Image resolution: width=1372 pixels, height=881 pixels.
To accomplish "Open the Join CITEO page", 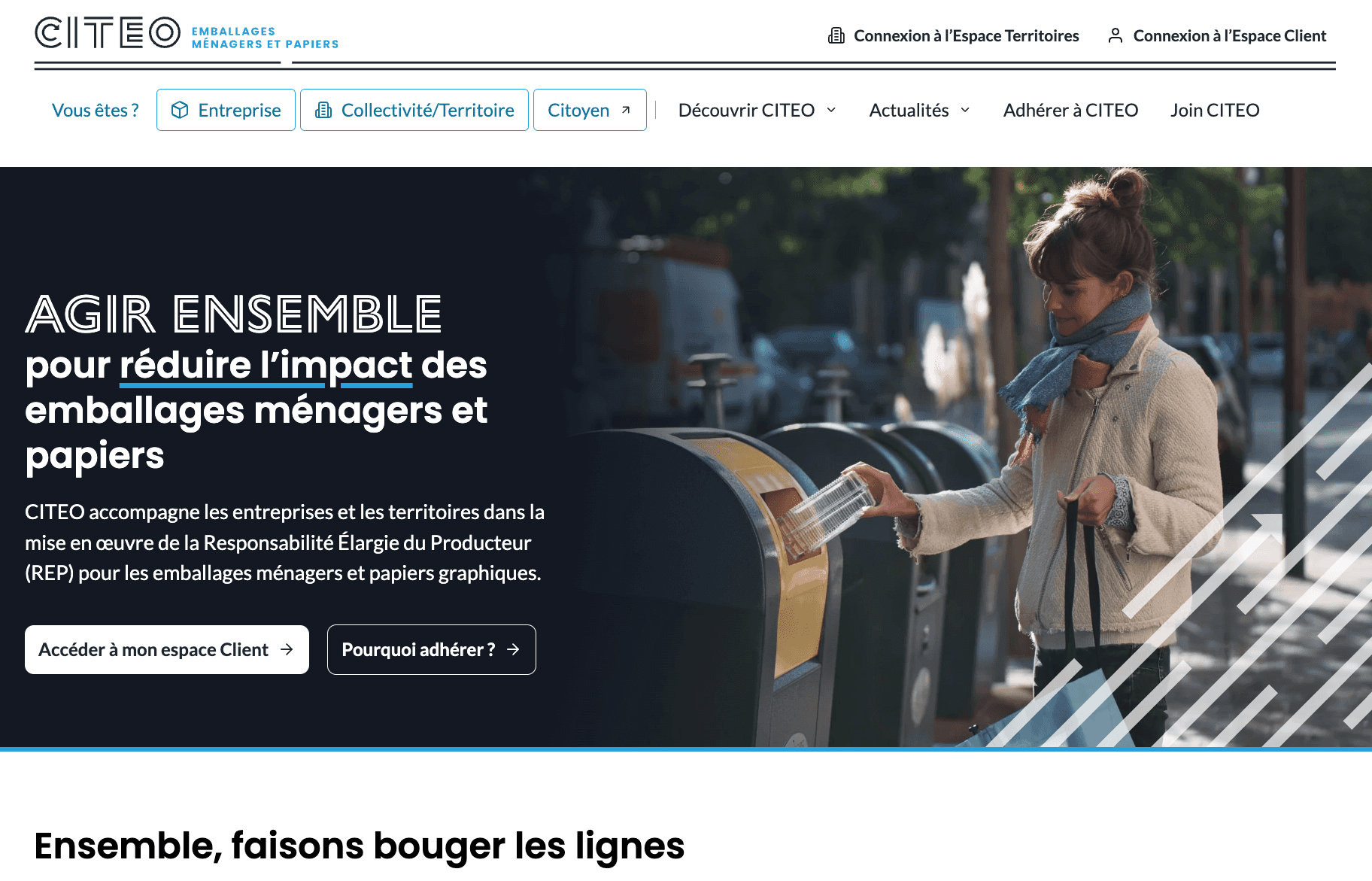I will click(1215, 110).
